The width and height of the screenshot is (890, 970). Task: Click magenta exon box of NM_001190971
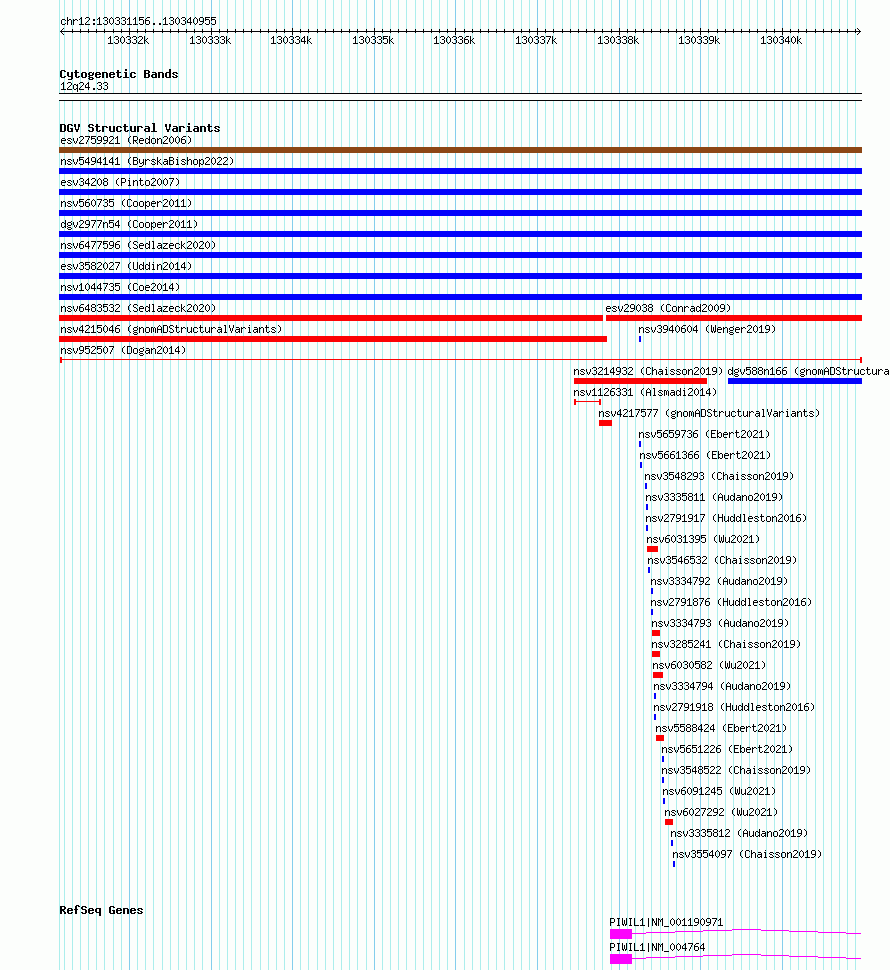(x=621, y=934)
